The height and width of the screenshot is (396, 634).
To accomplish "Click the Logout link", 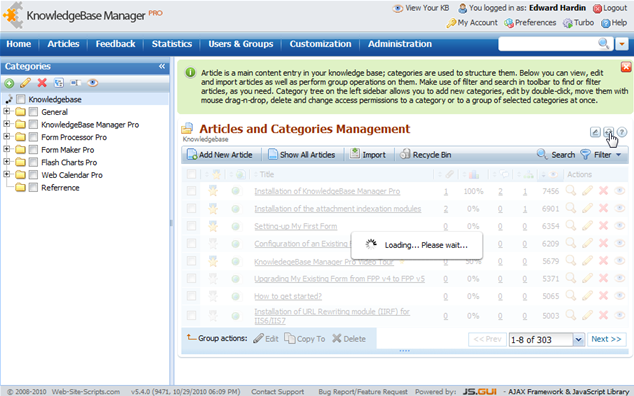I will coord(610,8).
